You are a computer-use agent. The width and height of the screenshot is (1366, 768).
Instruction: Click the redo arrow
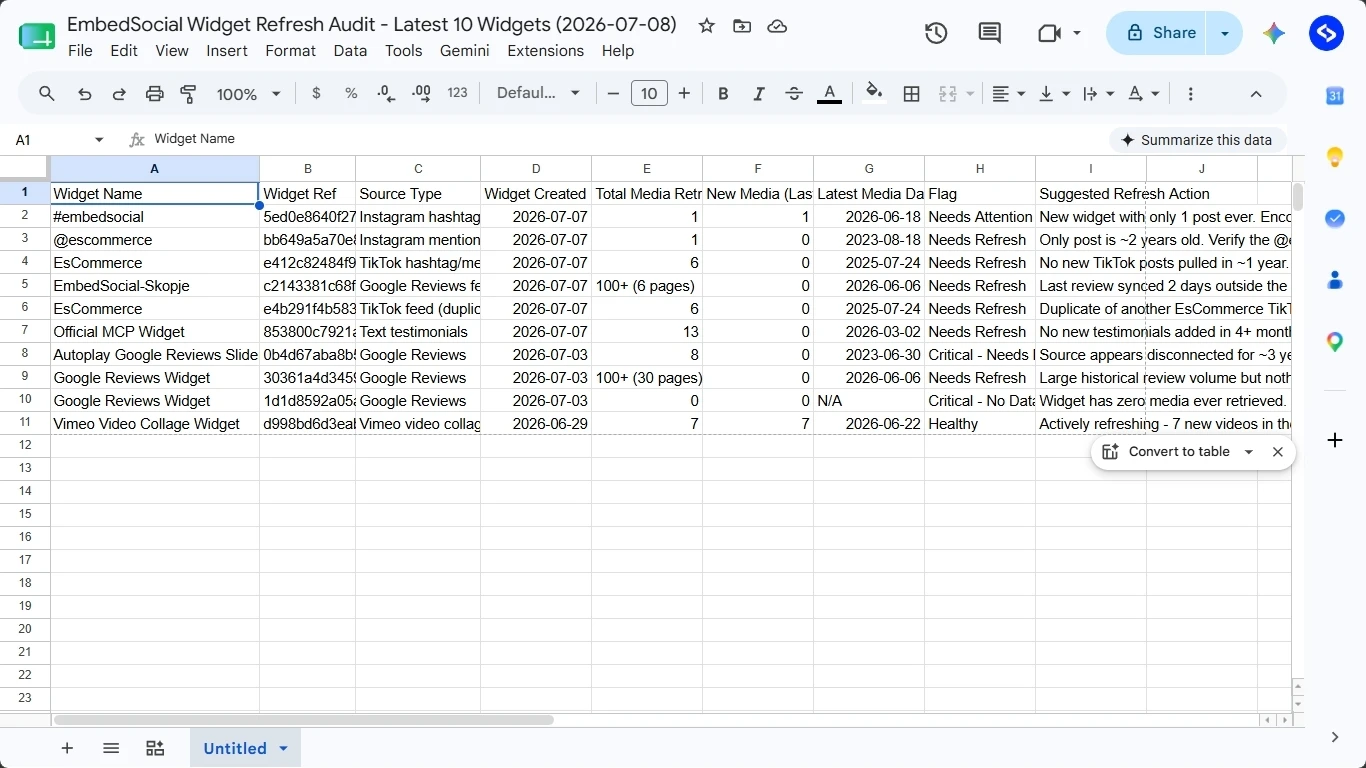119,93
